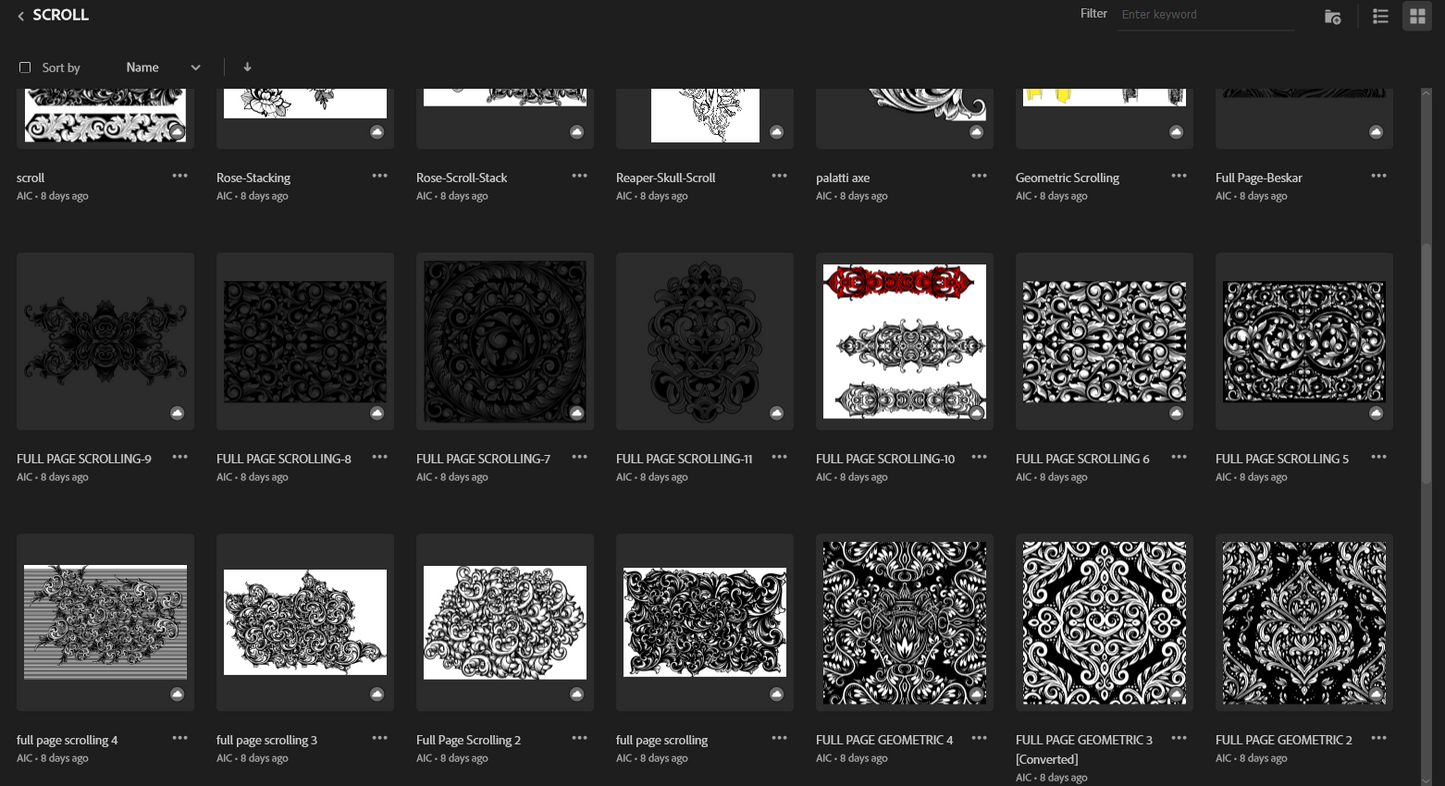Viewport: 1445px width, 786px height.
Task: Open the Geometric Scrolling file name
Action: click(1067, 178)
